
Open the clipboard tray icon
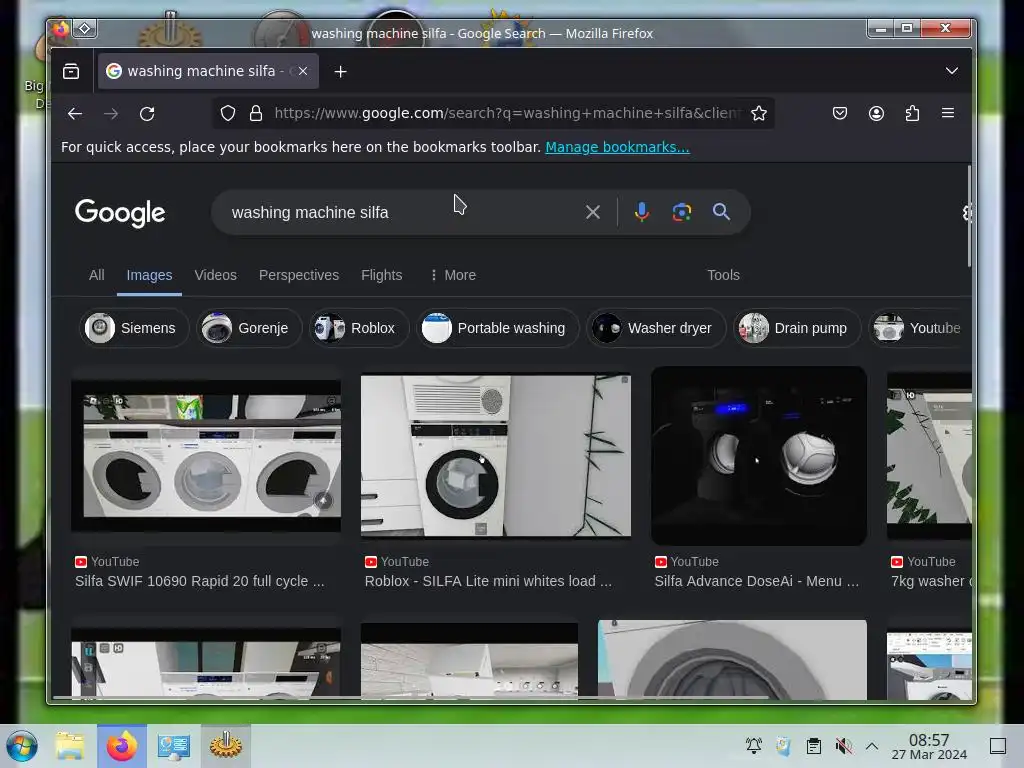[x=814, y=746]
